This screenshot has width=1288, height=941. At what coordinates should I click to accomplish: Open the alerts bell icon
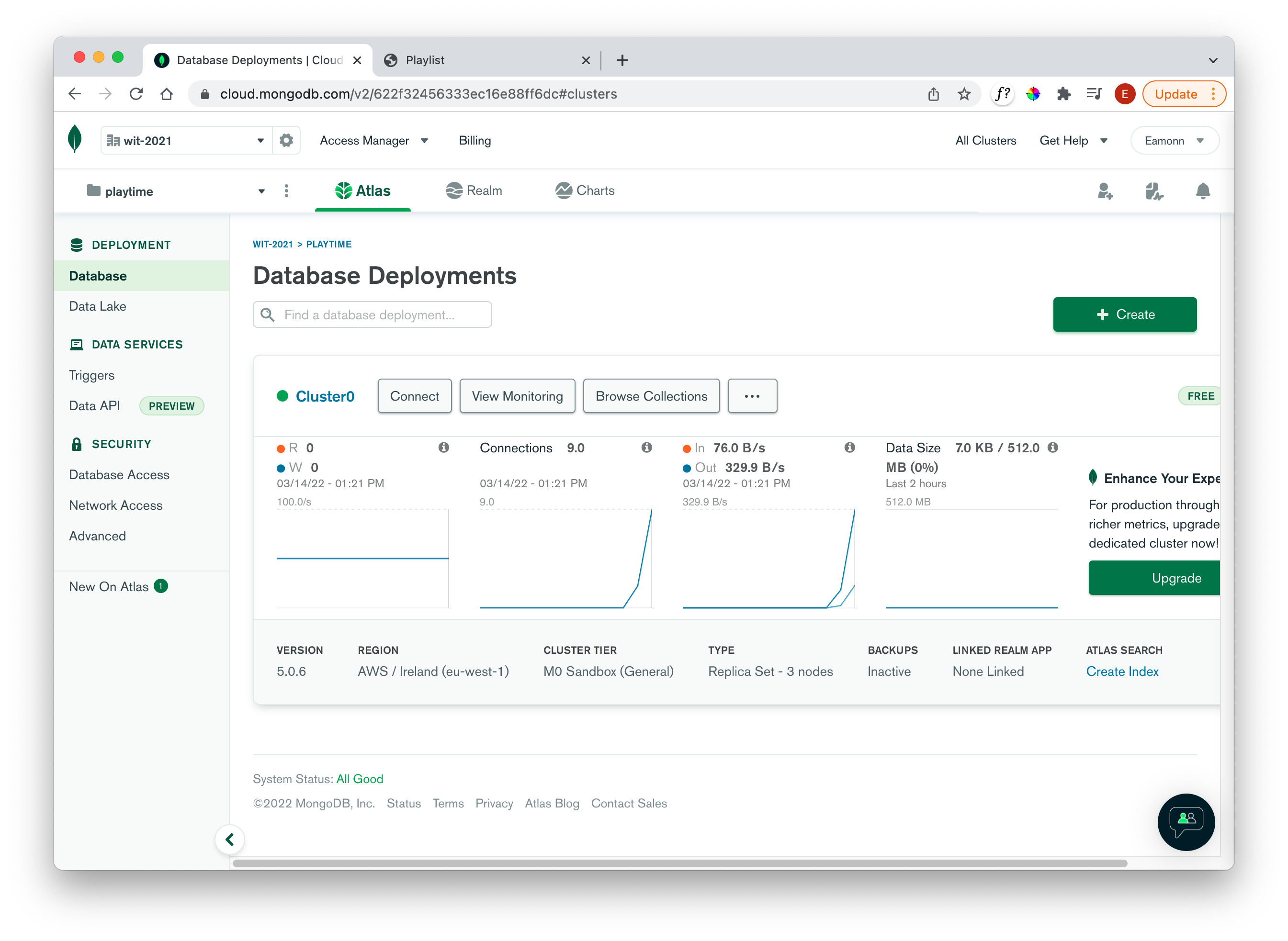click(x=1203, y=191)
